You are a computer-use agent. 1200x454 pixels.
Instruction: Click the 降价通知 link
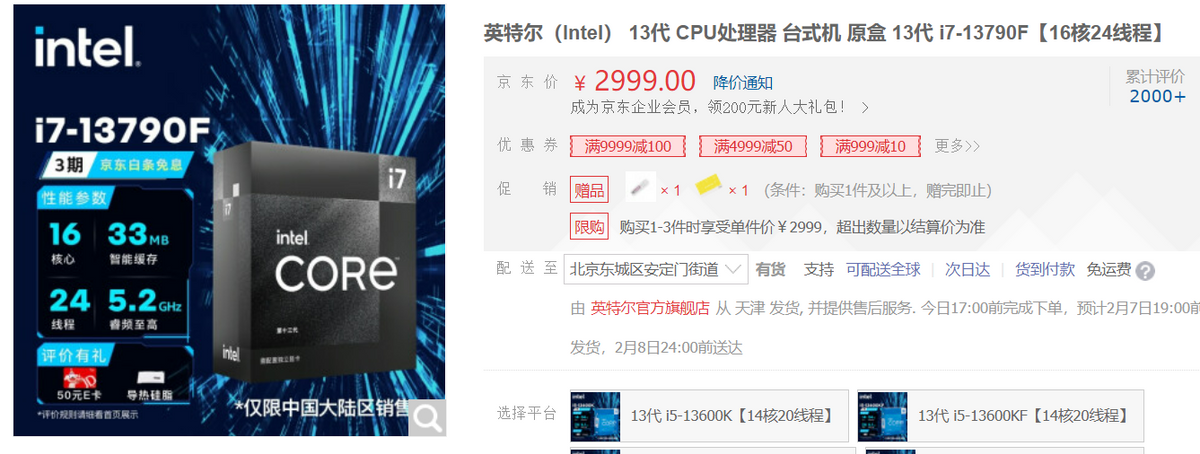pos(742,82)
